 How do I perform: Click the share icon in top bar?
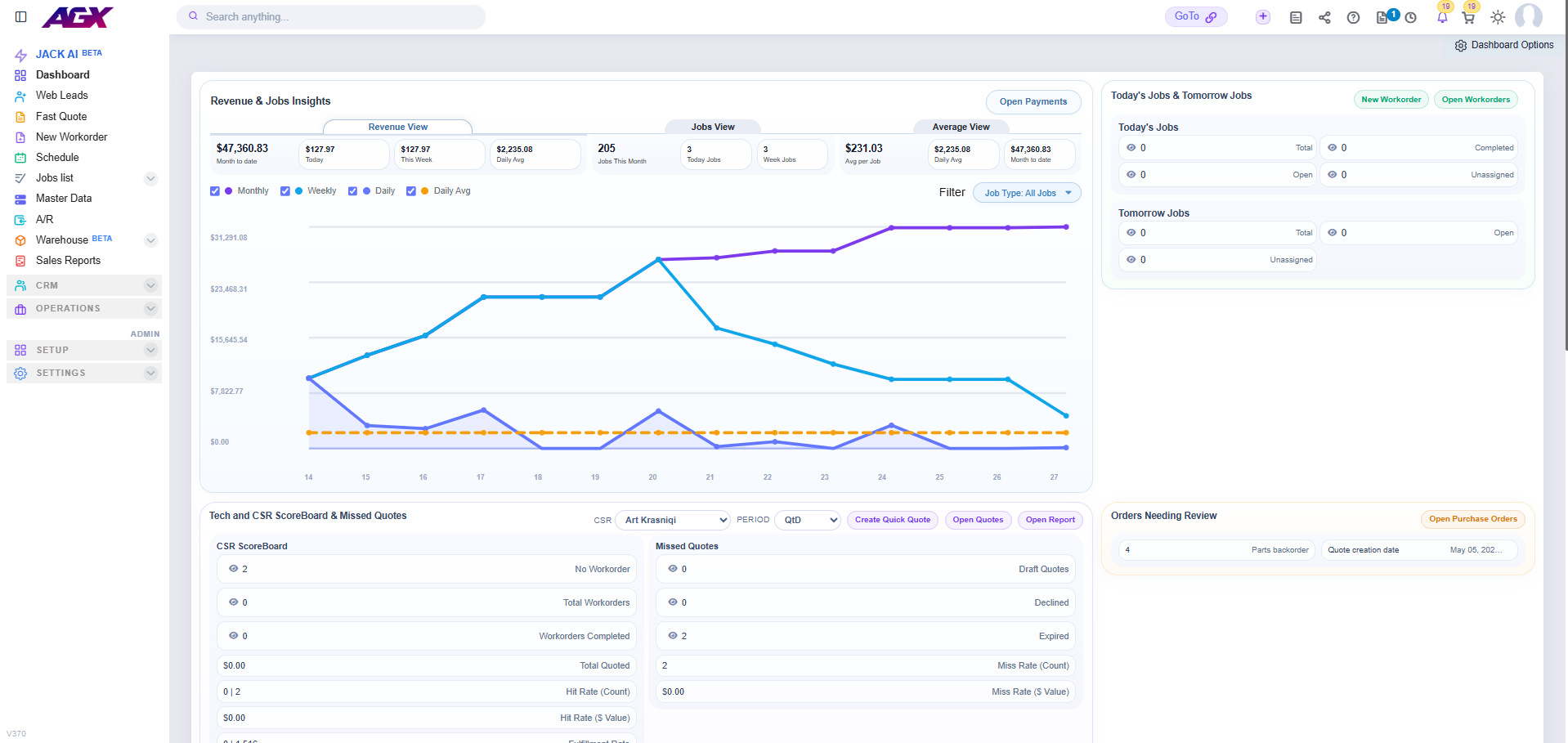[x=1324, y=17]
